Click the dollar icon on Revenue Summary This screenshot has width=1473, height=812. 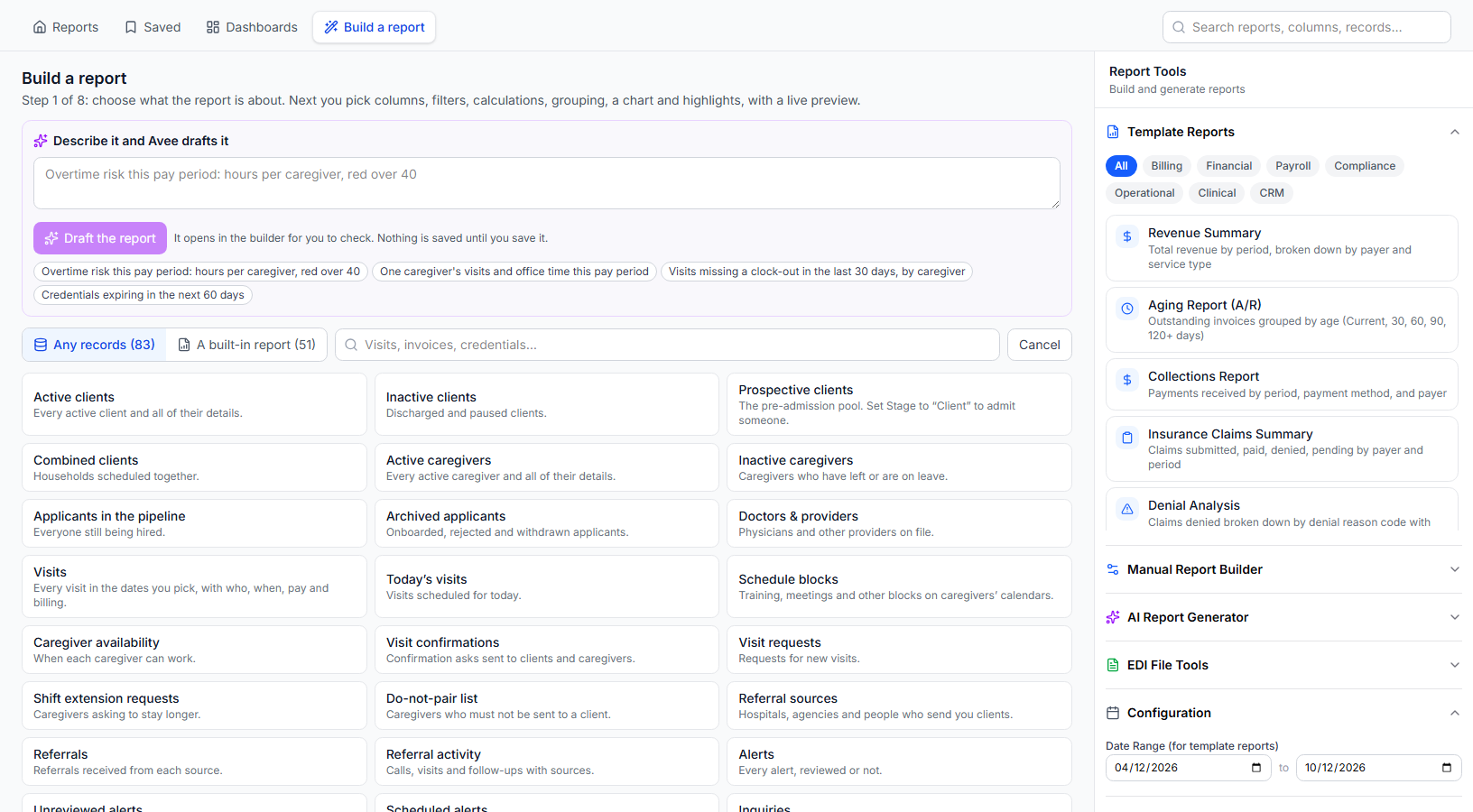point(1127,236)
